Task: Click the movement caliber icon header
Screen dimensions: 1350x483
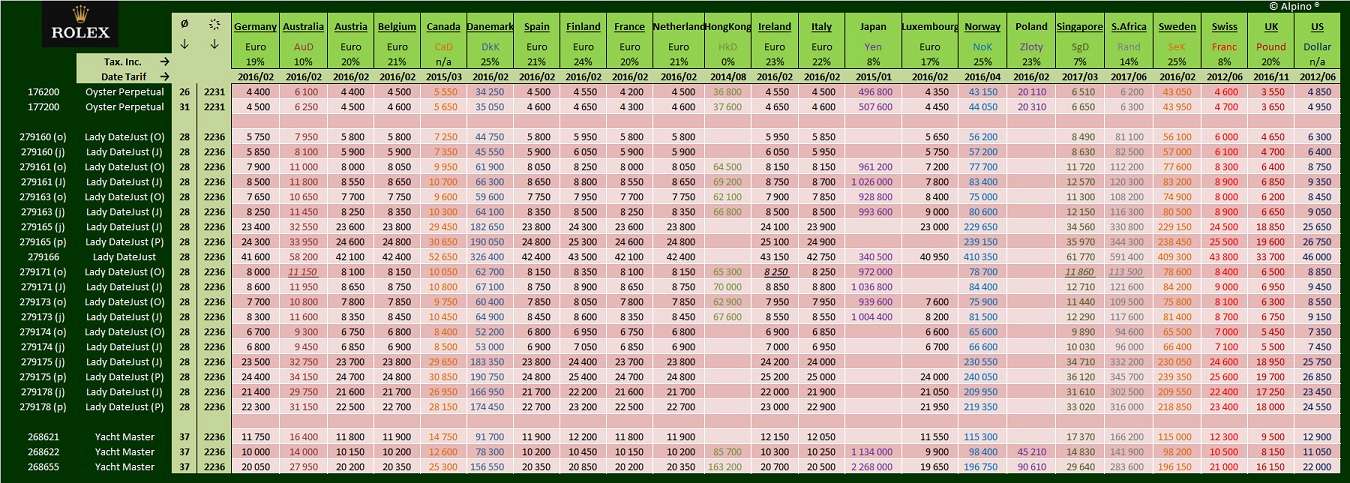Action: point(214,23)
